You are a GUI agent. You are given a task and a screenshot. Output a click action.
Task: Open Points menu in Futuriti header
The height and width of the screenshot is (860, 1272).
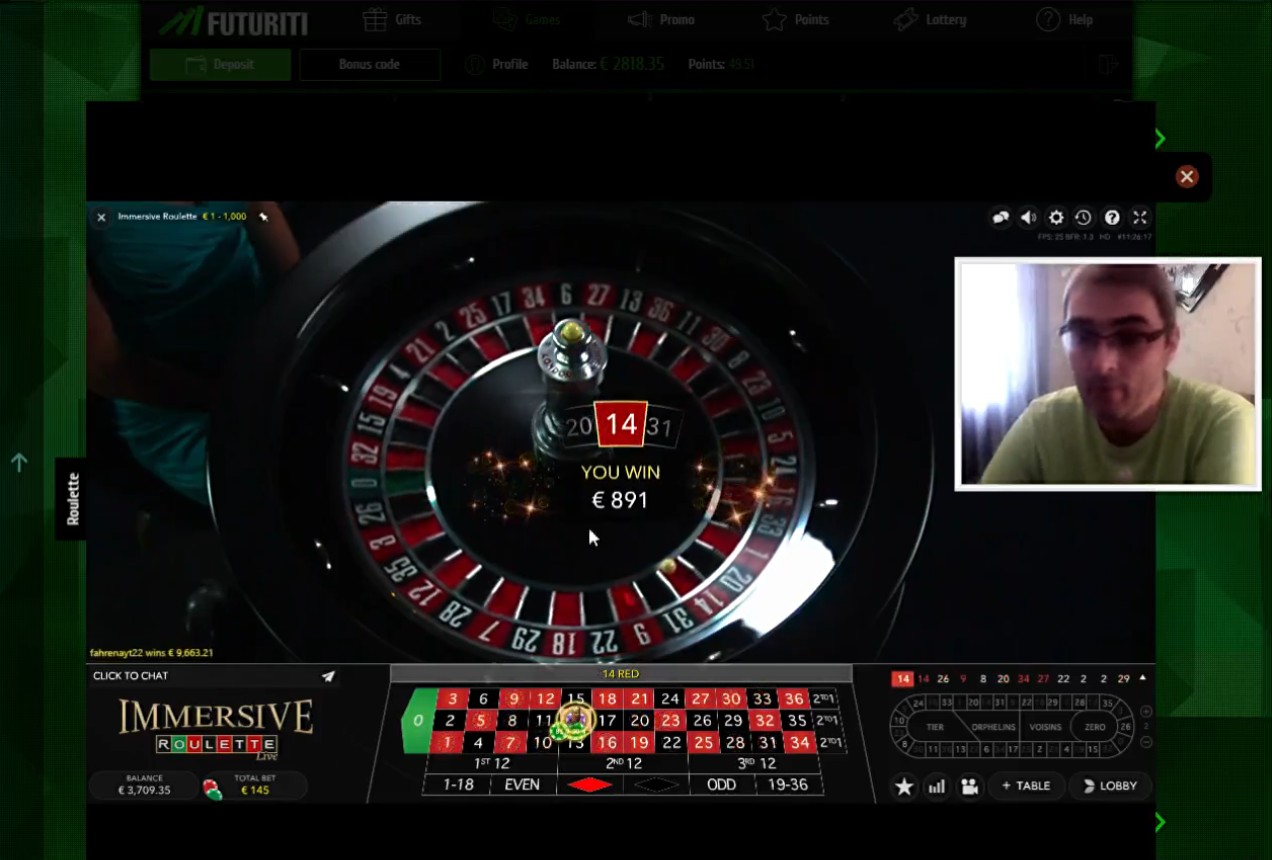click(x=795, y=20)
